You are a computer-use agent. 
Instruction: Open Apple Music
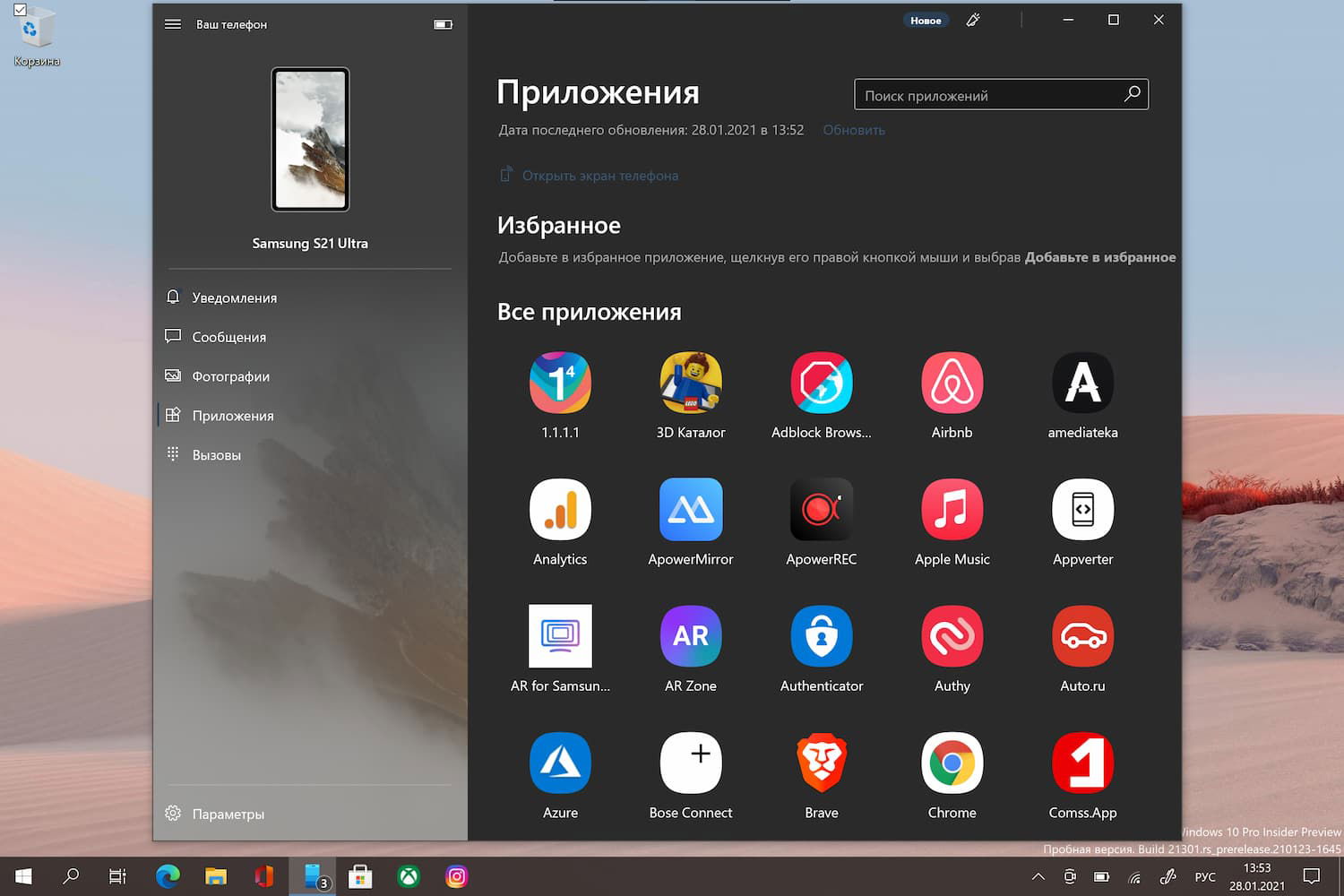[x=951, y=509]
